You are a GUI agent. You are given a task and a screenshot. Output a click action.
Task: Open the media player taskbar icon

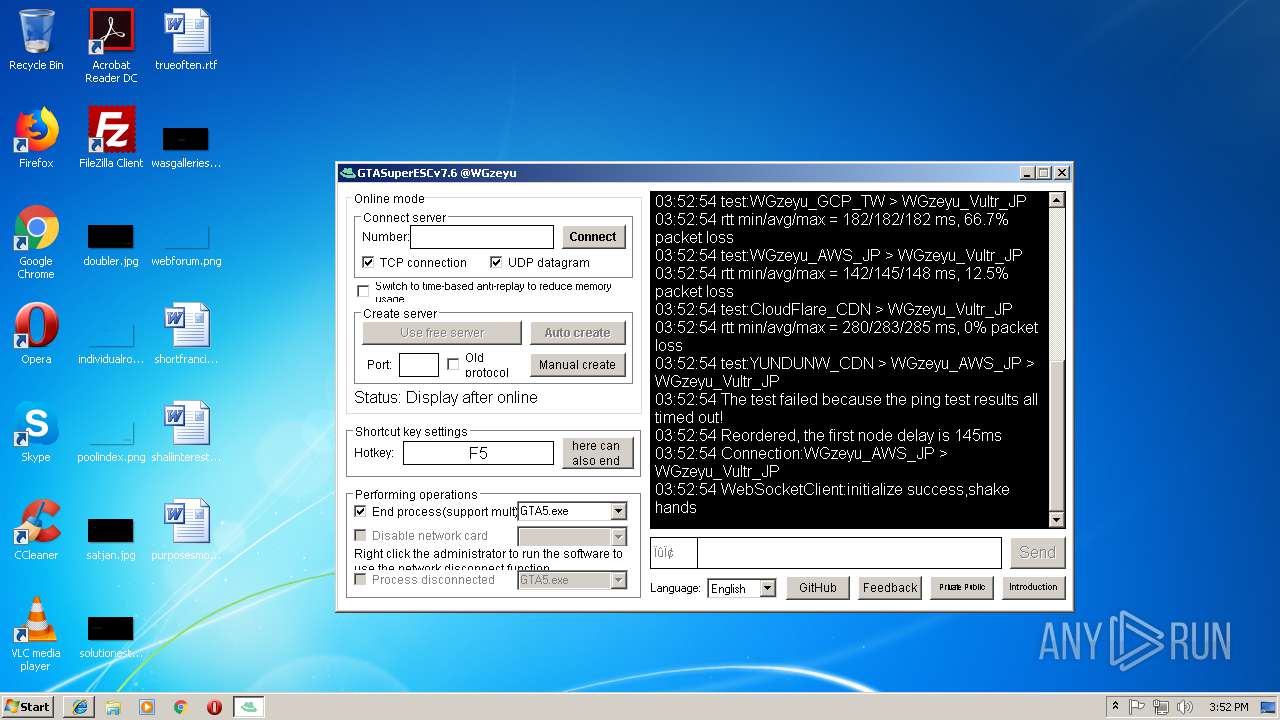[147, 707]
